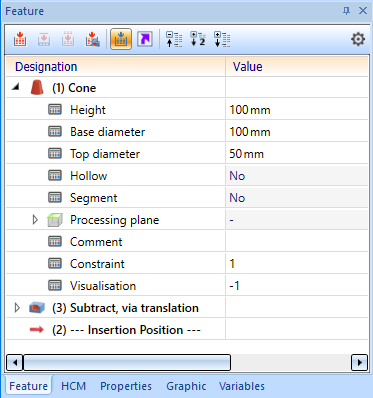373x398 pixels.
Task: Open the Graphic tab
Action: (186, 386)
